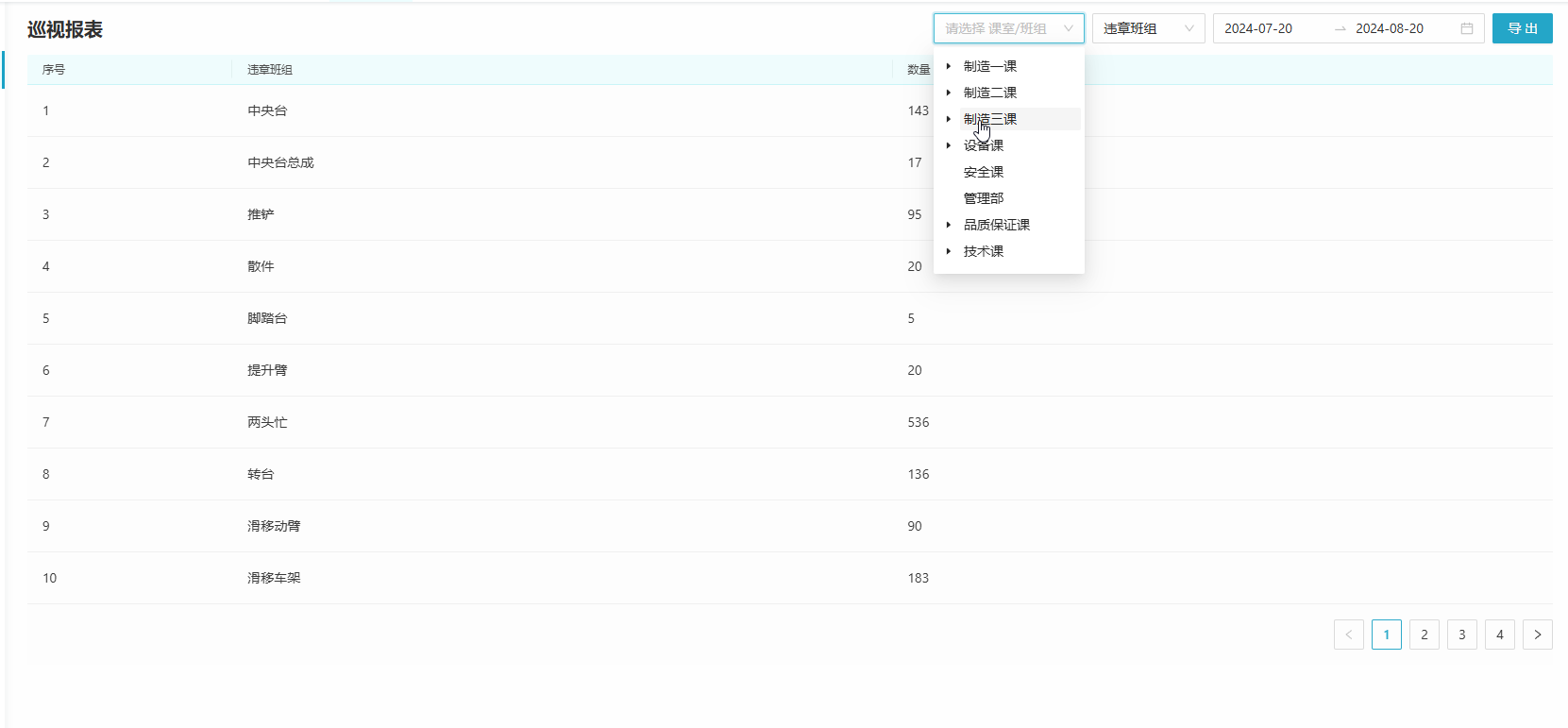This screenshot has height=728, width=1568.
Task: Click the 导出 export button
Action: click(x=1522, y=28)
